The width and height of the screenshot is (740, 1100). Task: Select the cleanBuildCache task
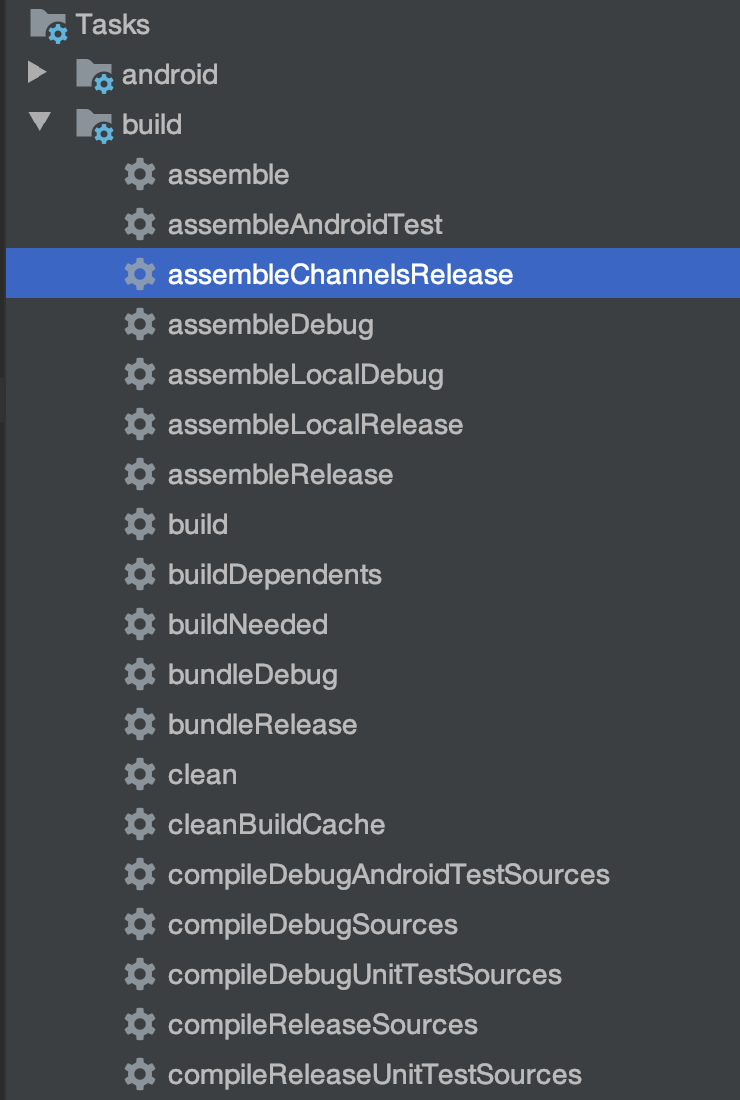[276, 824]
